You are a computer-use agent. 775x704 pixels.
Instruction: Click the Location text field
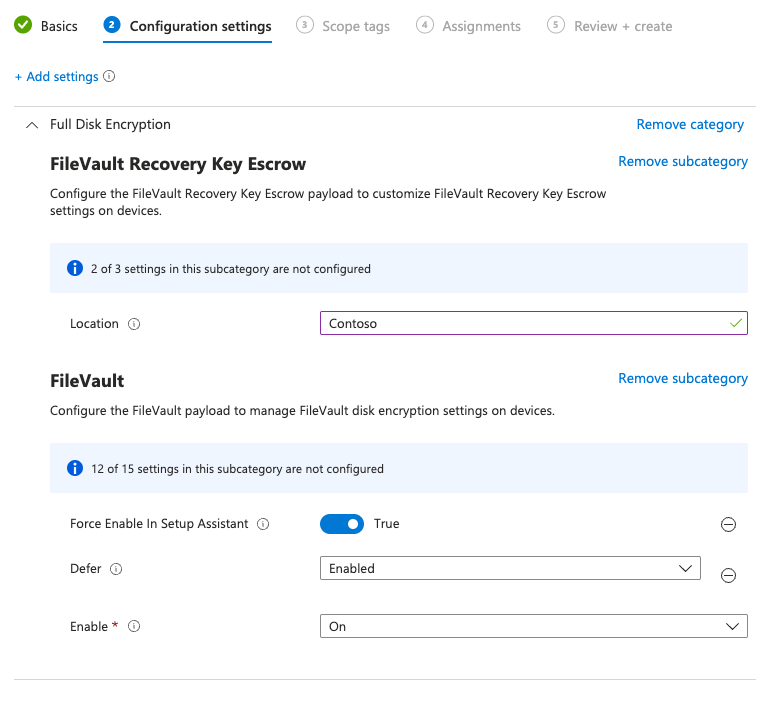tap(525, 324)
